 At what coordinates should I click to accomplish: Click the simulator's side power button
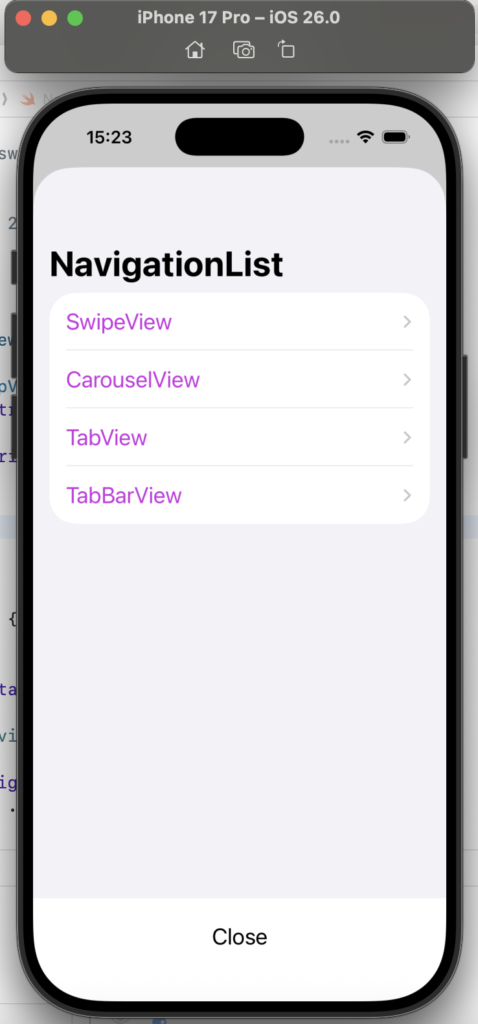(465, 407)
